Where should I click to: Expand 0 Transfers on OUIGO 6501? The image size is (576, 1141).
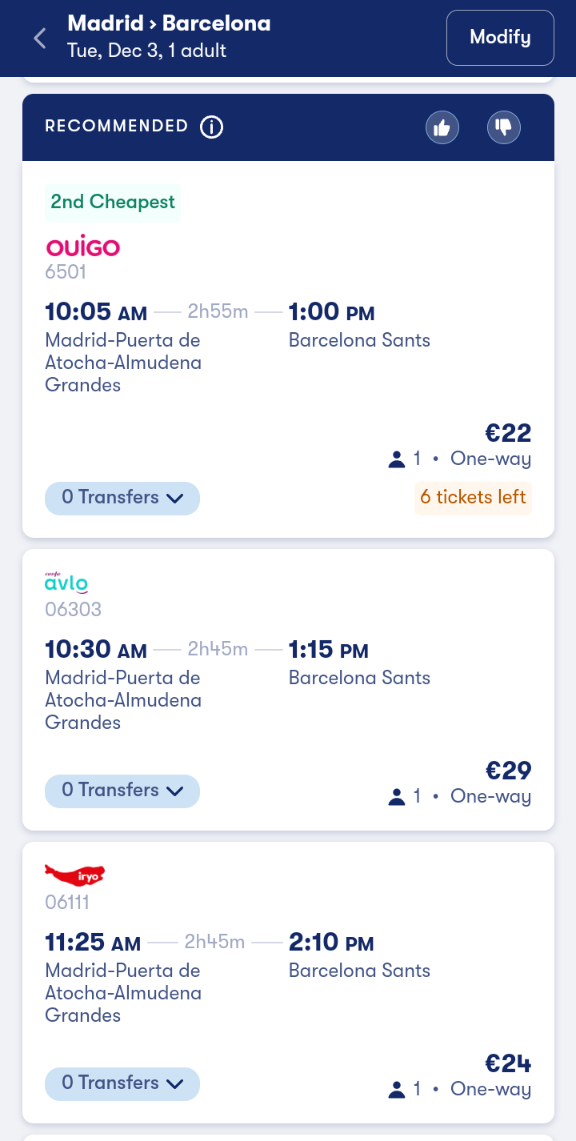pos(122,498)
